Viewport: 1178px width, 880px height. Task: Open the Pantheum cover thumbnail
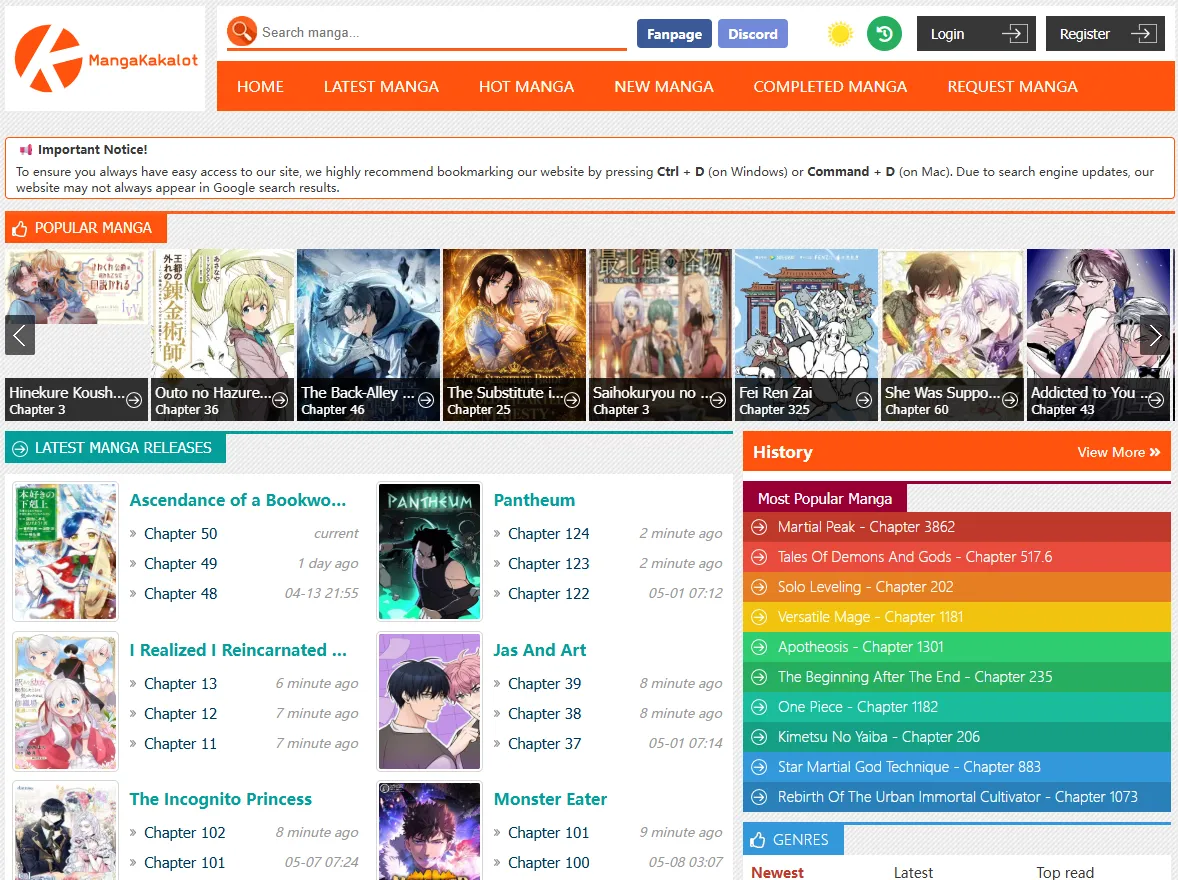tap(430, 552)
